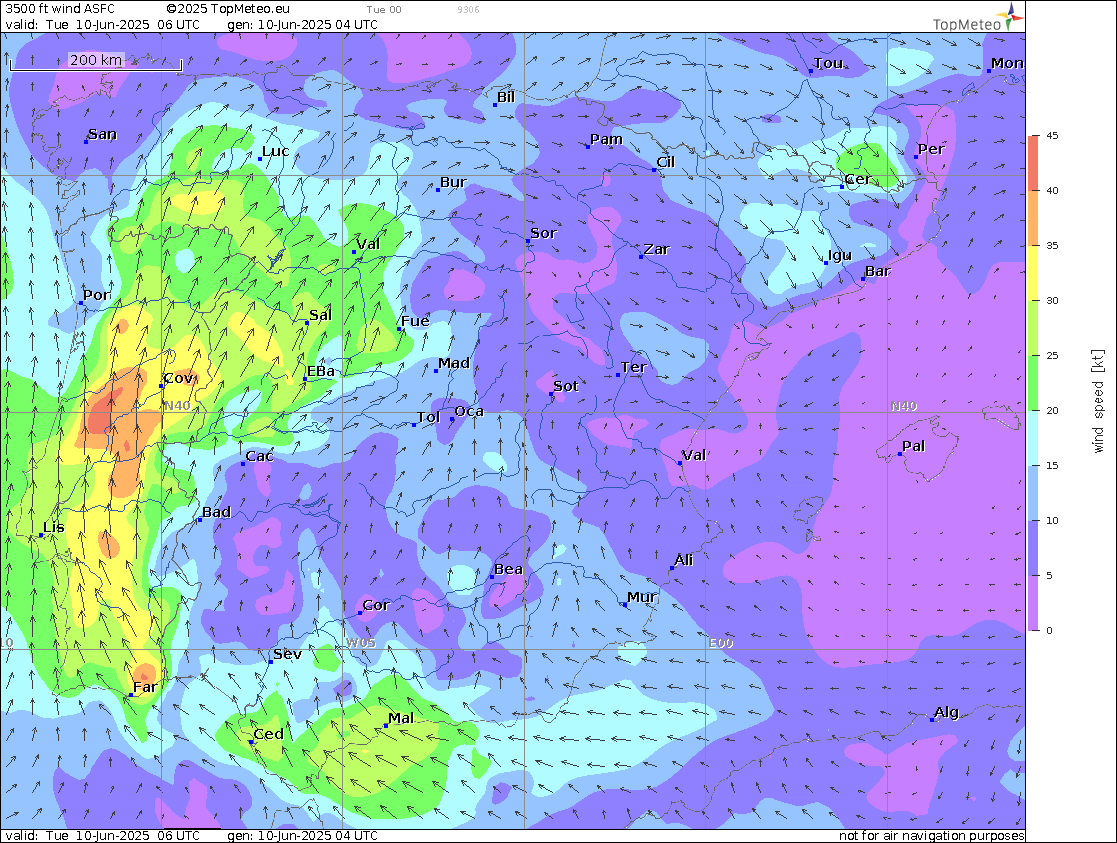Screen dimensions: 1117x843
Task: Click the 'W05' longitude grid label
Action: point(361,643)
